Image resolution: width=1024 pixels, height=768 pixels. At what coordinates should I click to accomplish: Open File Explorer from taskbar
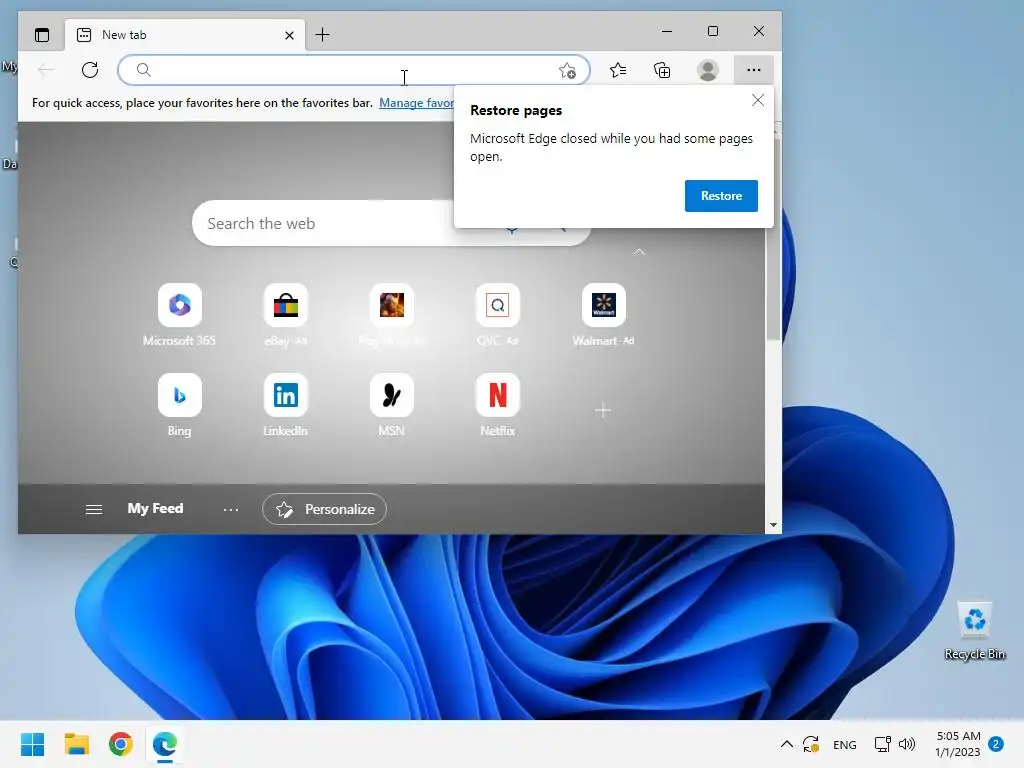[76, 744]
